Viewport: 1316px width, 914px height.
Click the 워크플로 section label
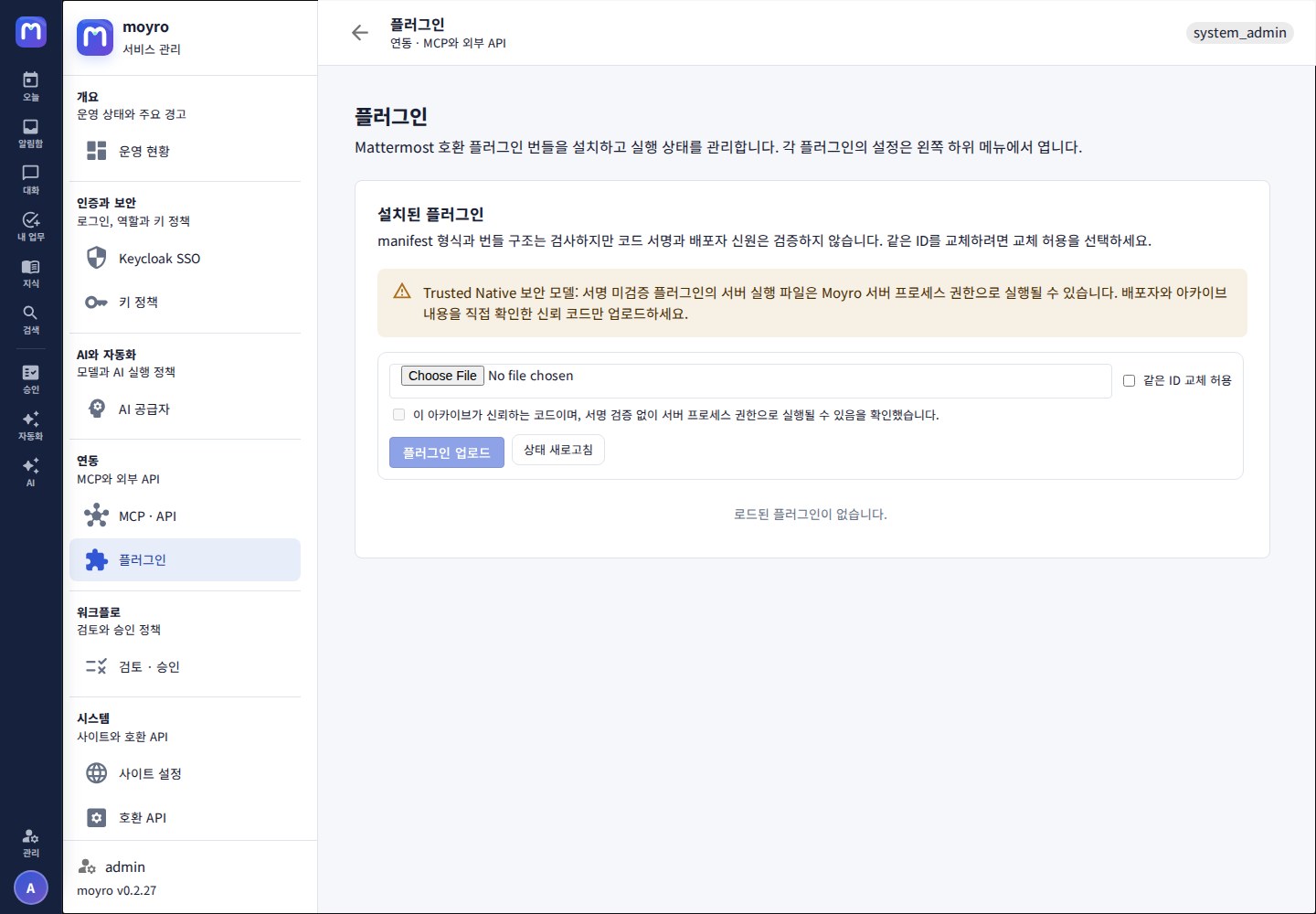(x=99, y=612)
